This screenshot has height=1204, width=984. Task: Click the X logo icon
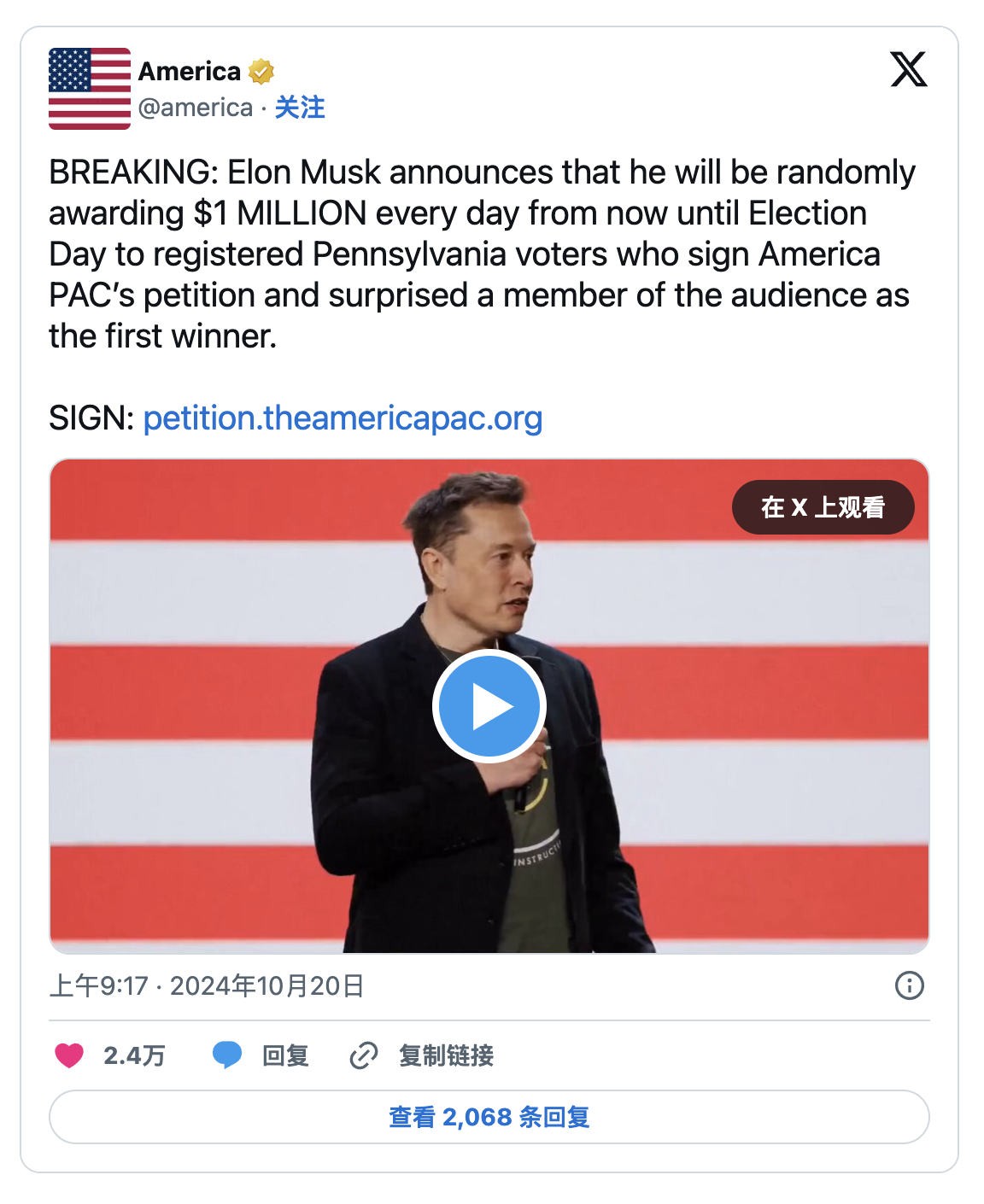click(x=909, y=69)
